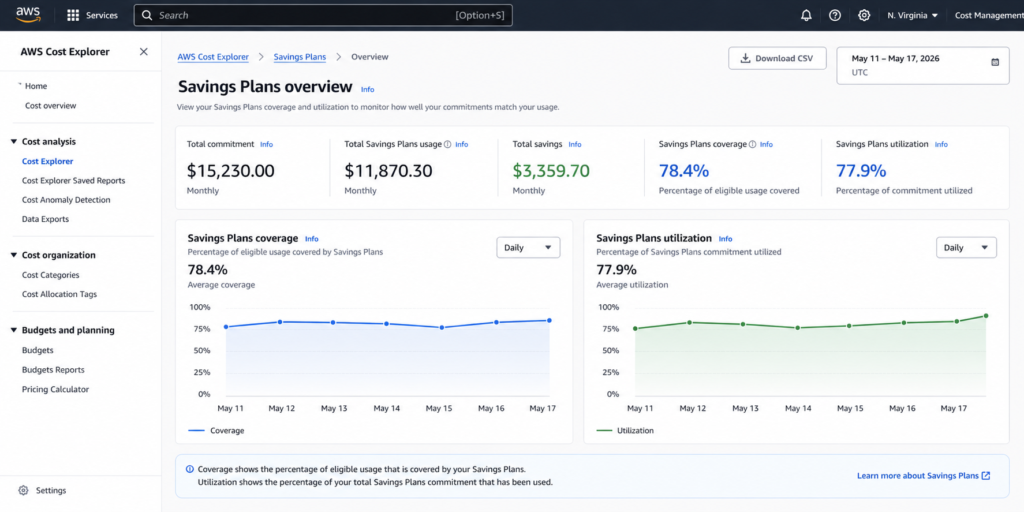Open the Cost Management menu

(989, 15)
